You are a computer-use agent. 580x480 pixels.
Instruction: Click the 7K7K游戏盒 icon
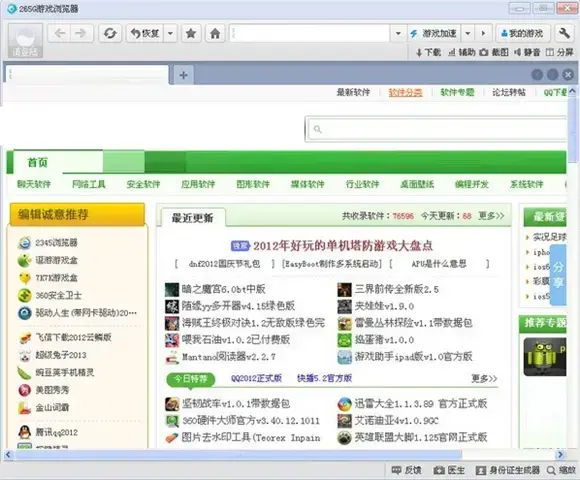[25, 278]
